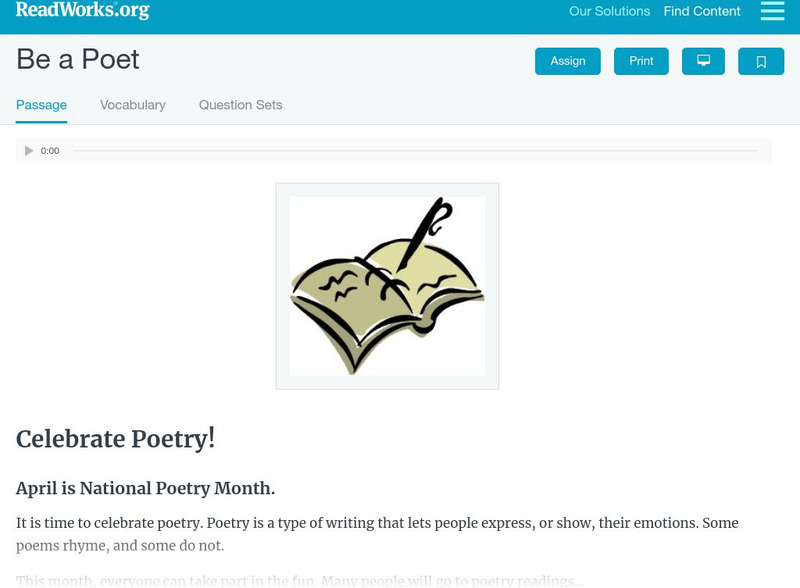Viewport: 800px width, 588px height.
Task: Select the bookmark ribbon icon
Action: [x=761, y=61]
